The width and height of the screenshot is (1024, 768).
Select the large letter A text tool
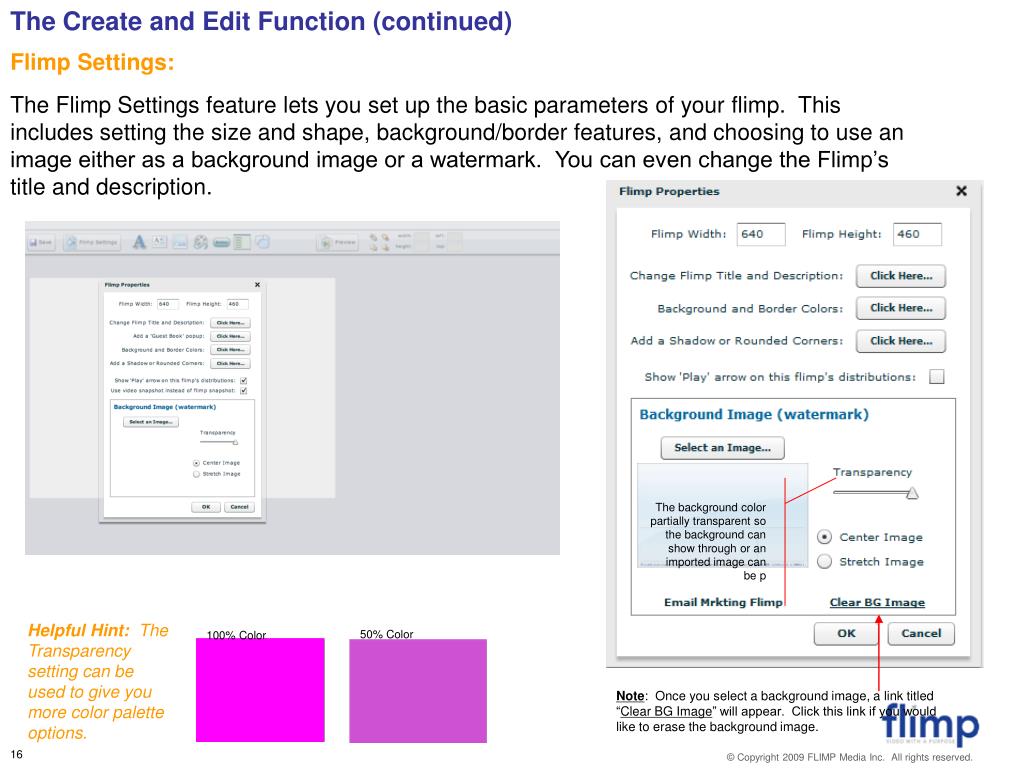point(139,242)
